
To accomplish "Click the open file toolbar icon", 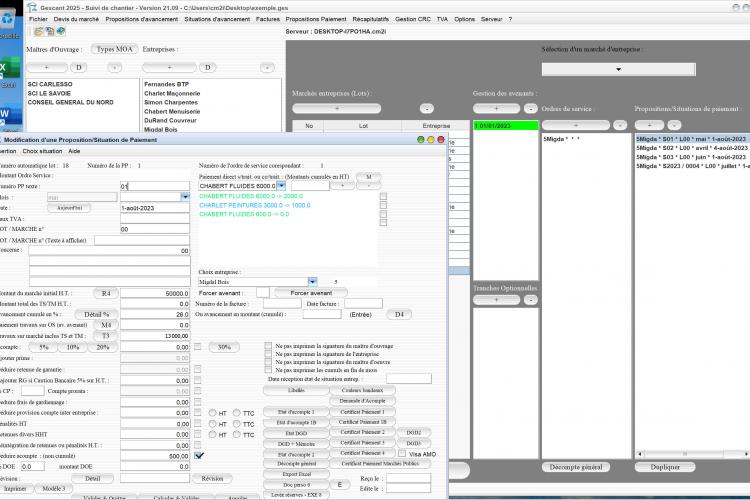I will [38, 32].
